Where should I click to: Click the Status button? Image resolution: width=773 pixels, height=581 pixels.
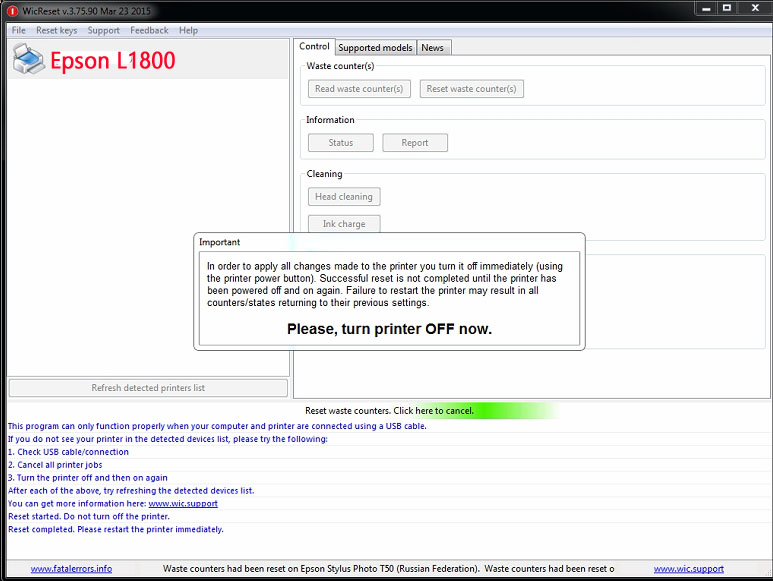(341, 143)
